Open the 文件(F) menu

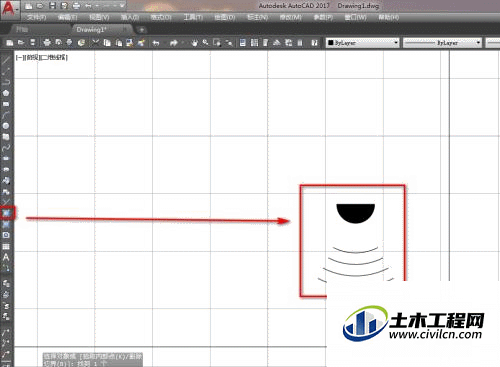[x=37, y=17]
